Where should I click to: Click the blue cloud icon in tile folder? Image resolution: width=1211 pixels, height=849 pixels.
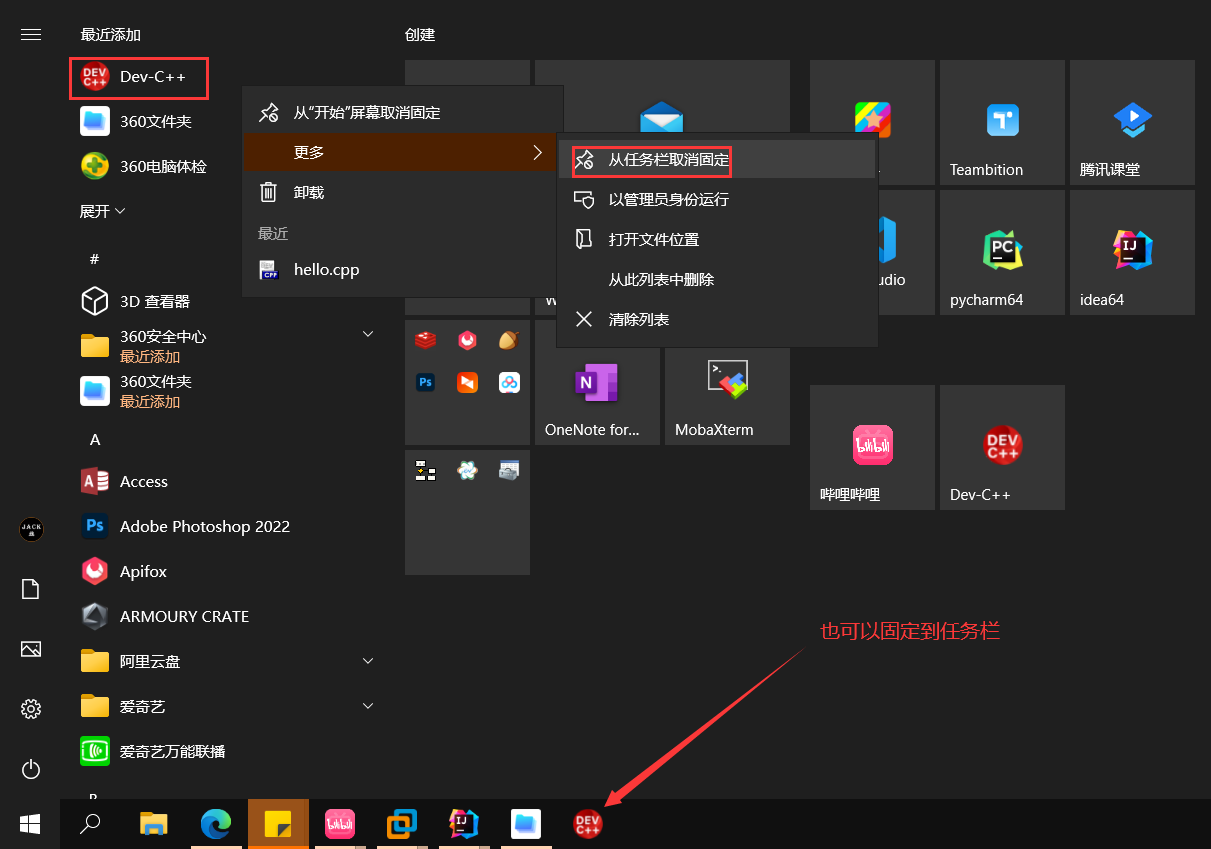click(509, 382)
